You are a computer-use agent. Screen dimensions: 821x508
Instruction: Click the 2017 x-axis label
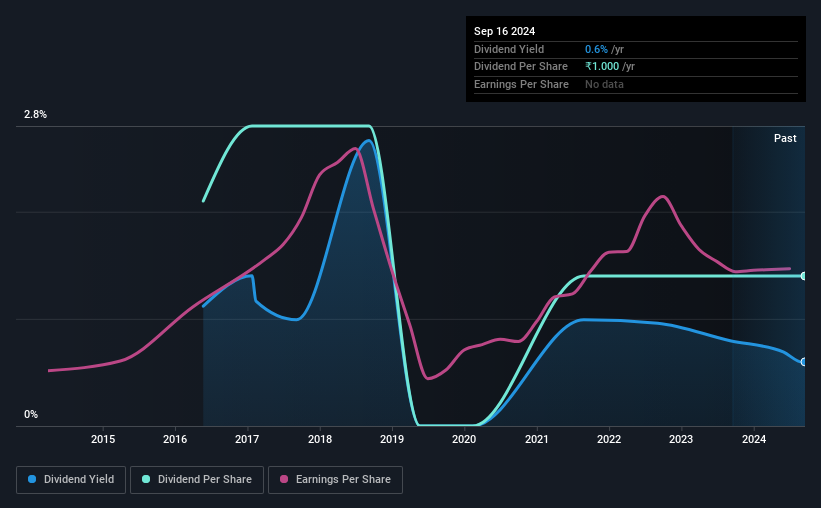click(x=247, y=439)
